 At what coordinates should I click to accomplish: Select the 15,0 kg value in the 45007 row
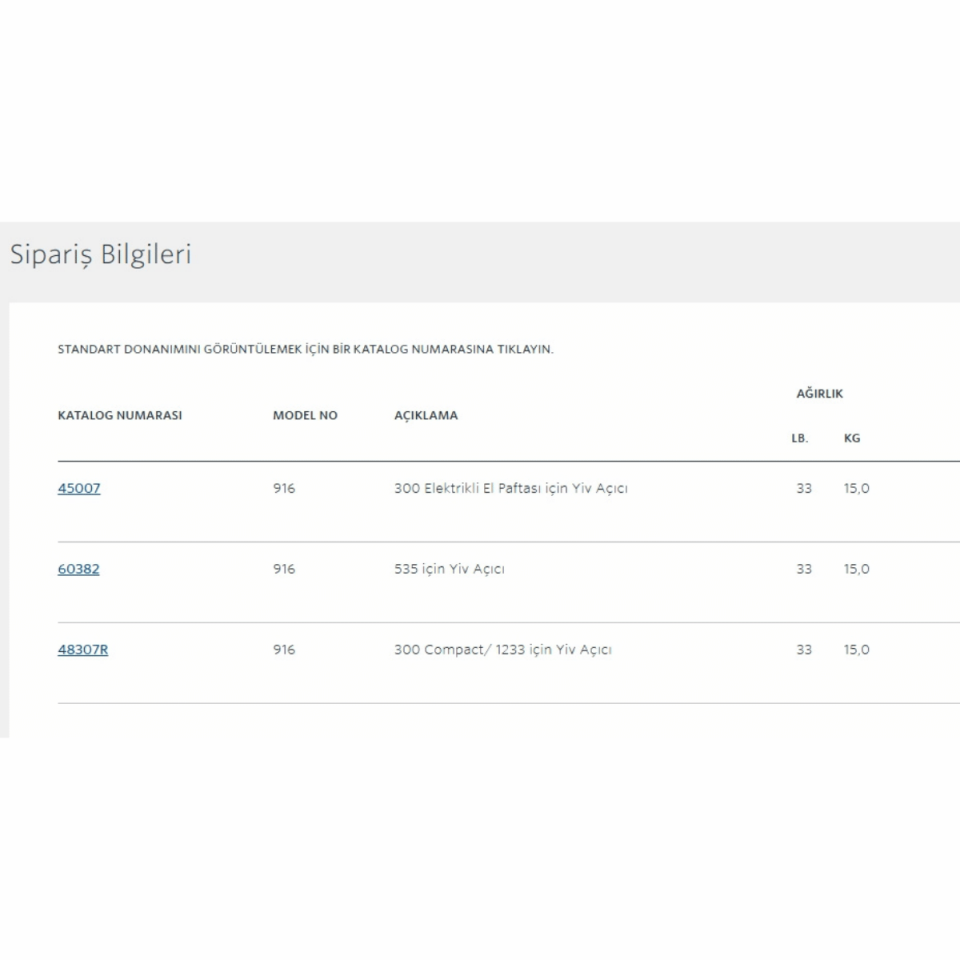[856, 489]
